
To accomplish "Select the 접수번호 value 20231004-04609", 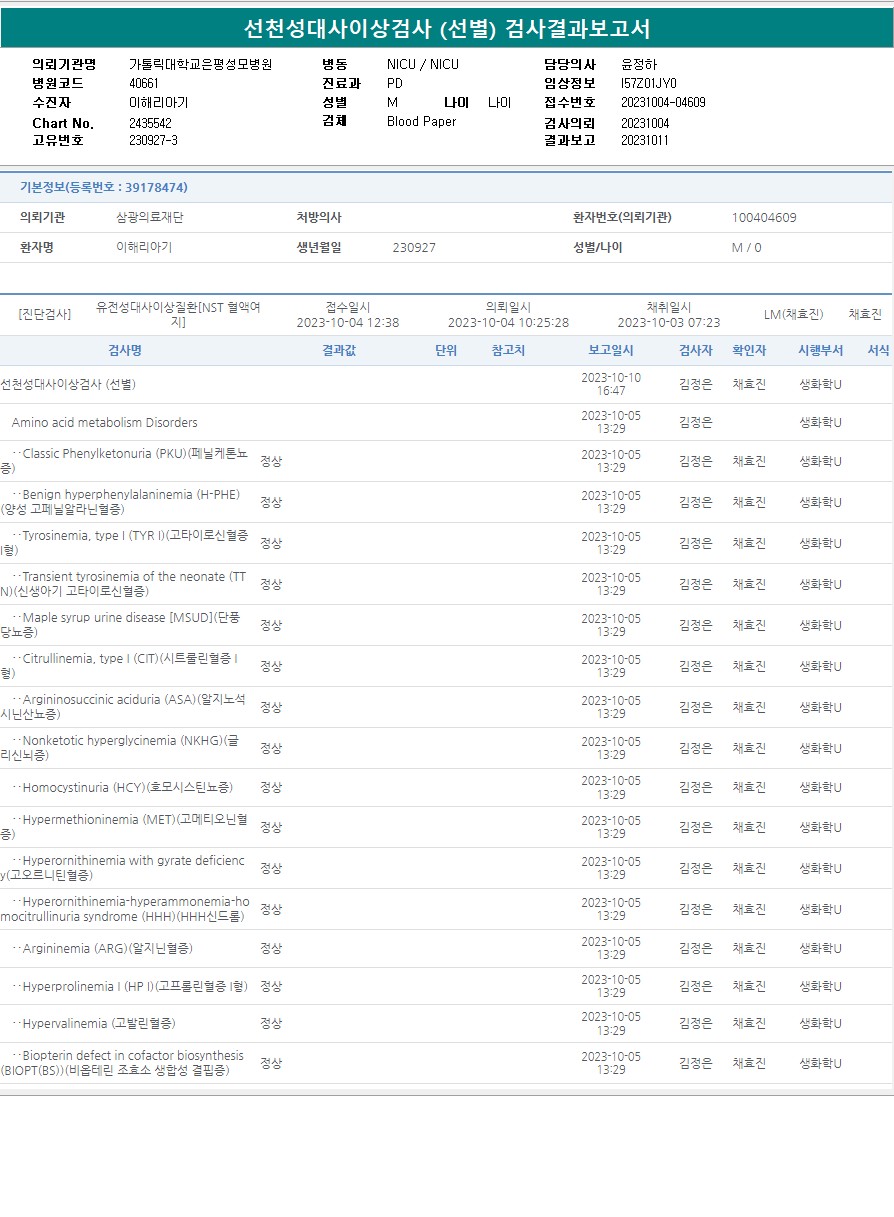I will pyautogui.click(x=663, y=103).
